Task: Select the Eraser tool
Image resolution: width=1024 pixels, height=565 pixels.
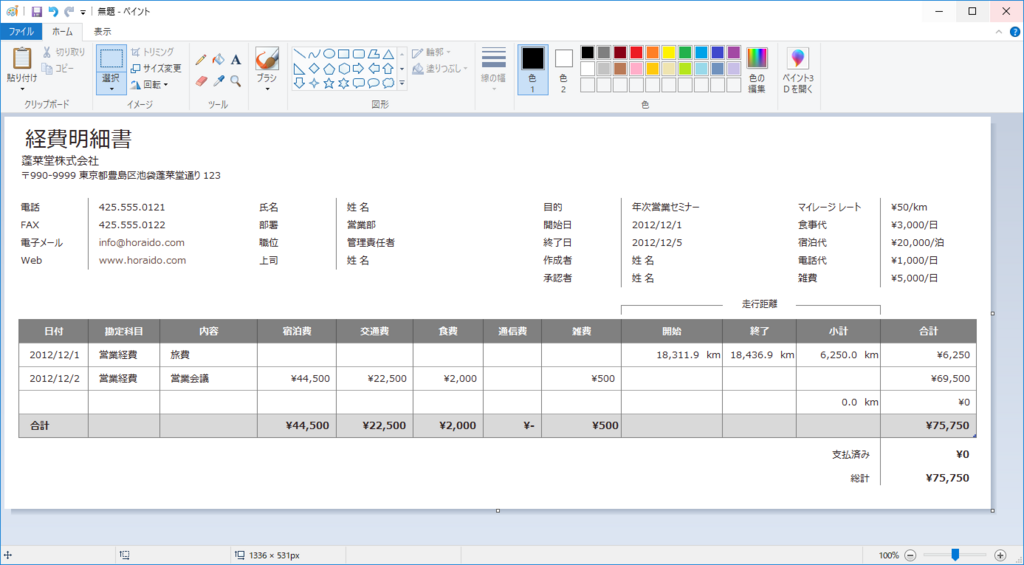Action: point(201,80)
